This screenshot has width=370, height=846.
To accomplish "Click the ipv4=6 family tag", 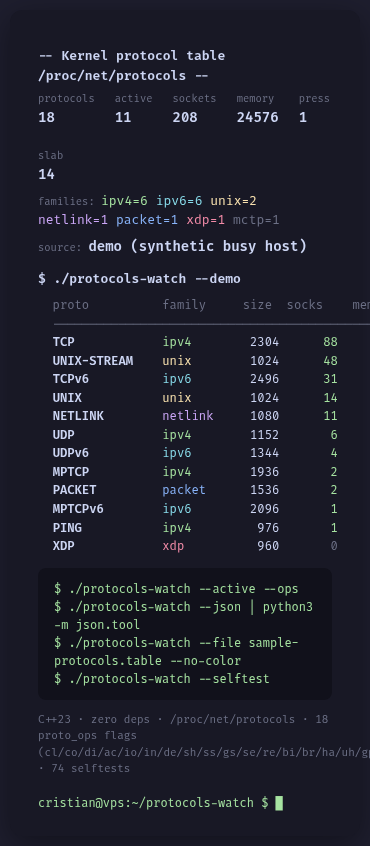I will pos(125,201).
